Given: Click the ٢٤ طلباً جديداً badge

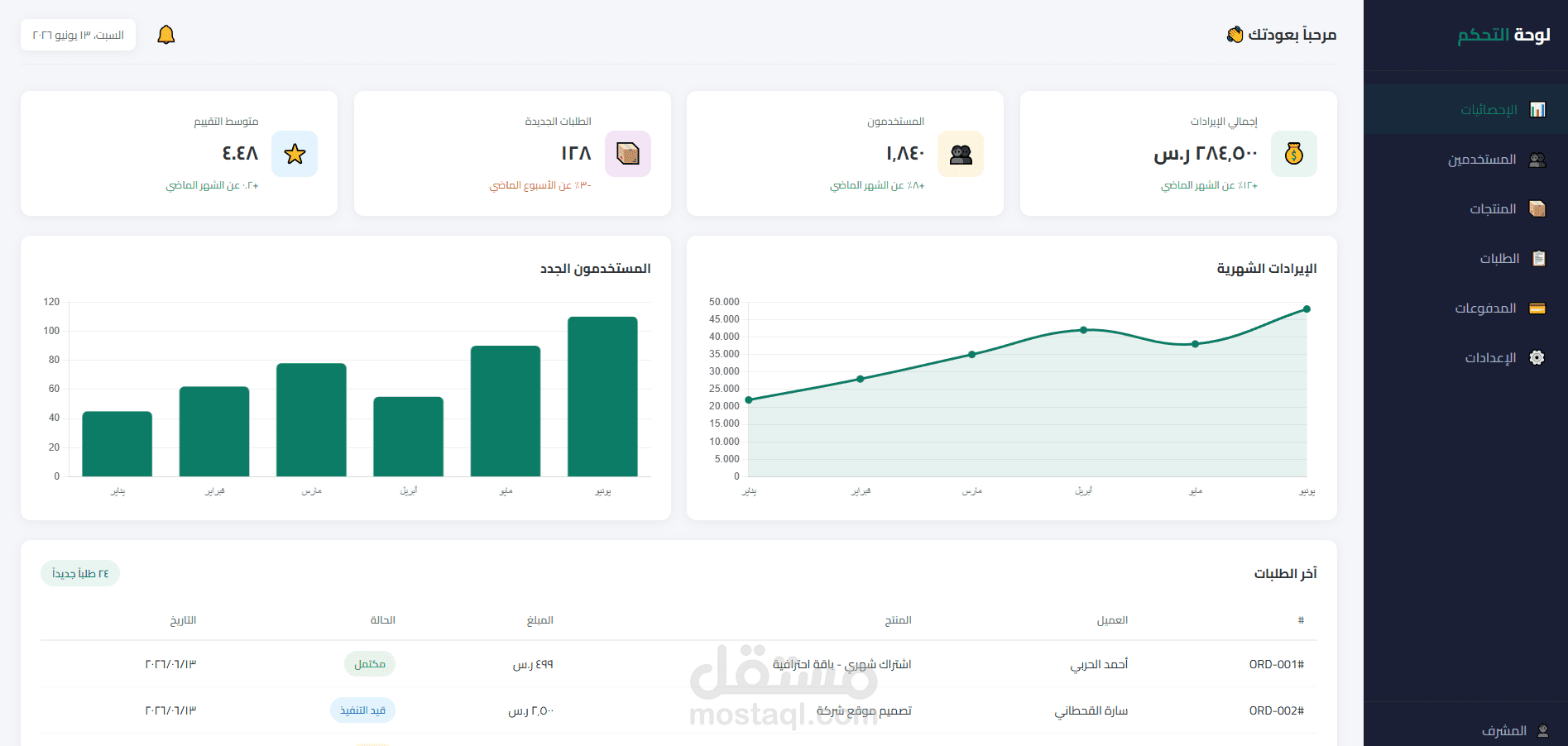Looking at the screenshot, I should coord(80,573).
